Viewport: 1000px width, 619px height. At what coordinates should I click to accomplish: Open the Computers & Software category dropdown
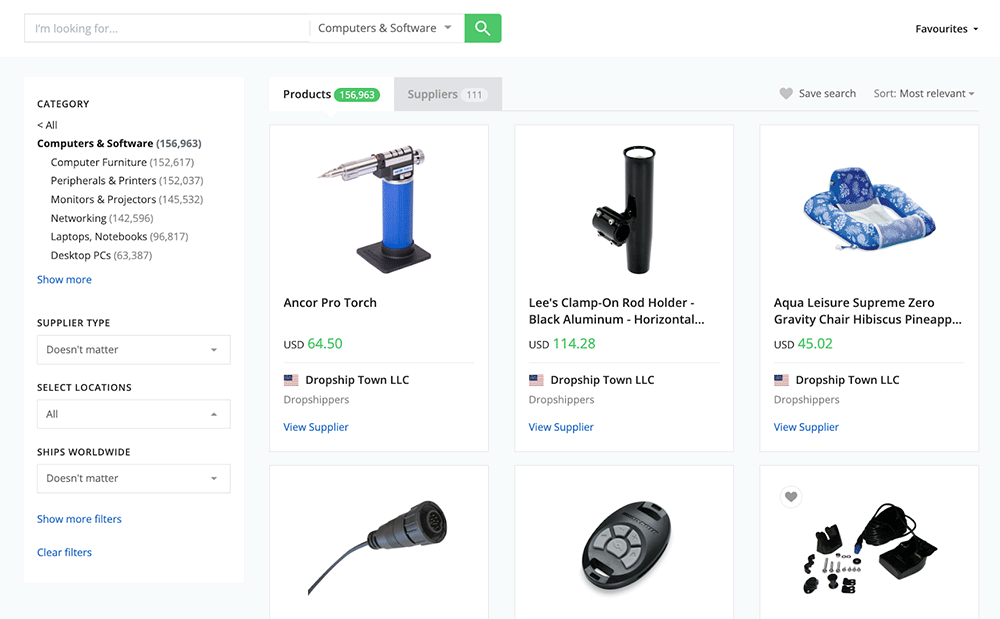point(386,28)
